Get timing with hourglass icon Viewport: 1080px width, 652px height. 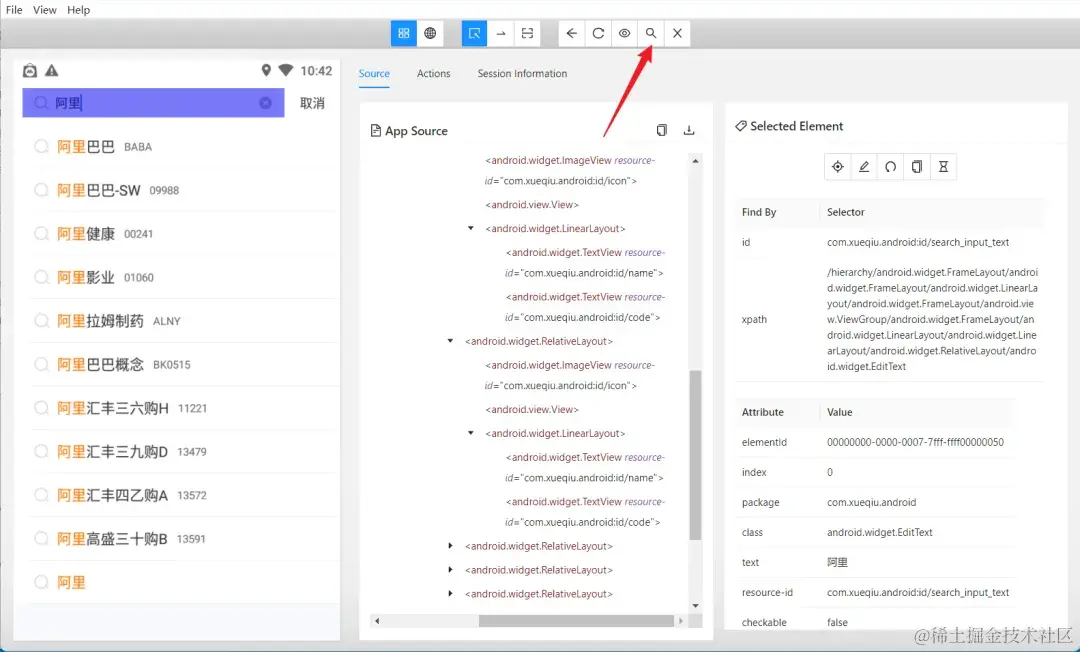tap(944, 167)
